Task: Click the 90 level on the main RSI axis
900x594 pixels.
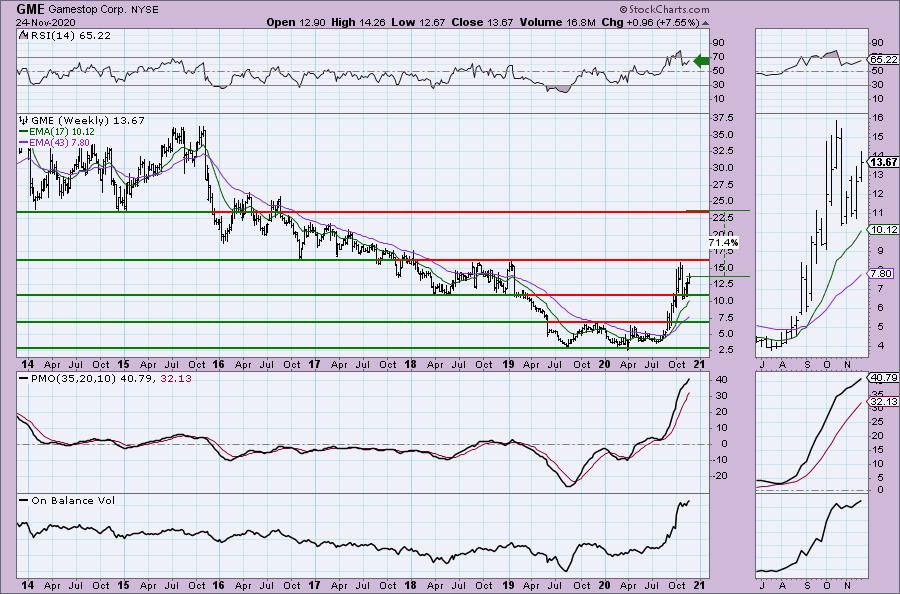Action: [x=719, y=43]
